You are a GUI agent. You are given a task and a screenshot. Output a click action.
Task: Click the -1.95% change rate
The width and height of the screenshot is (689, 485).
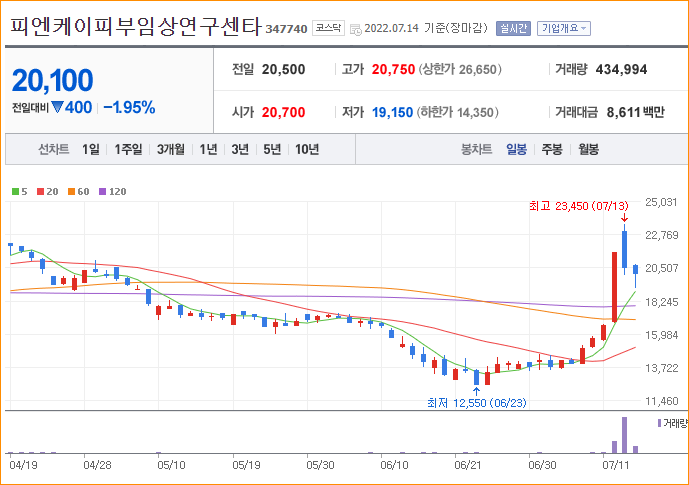(129, 107)
